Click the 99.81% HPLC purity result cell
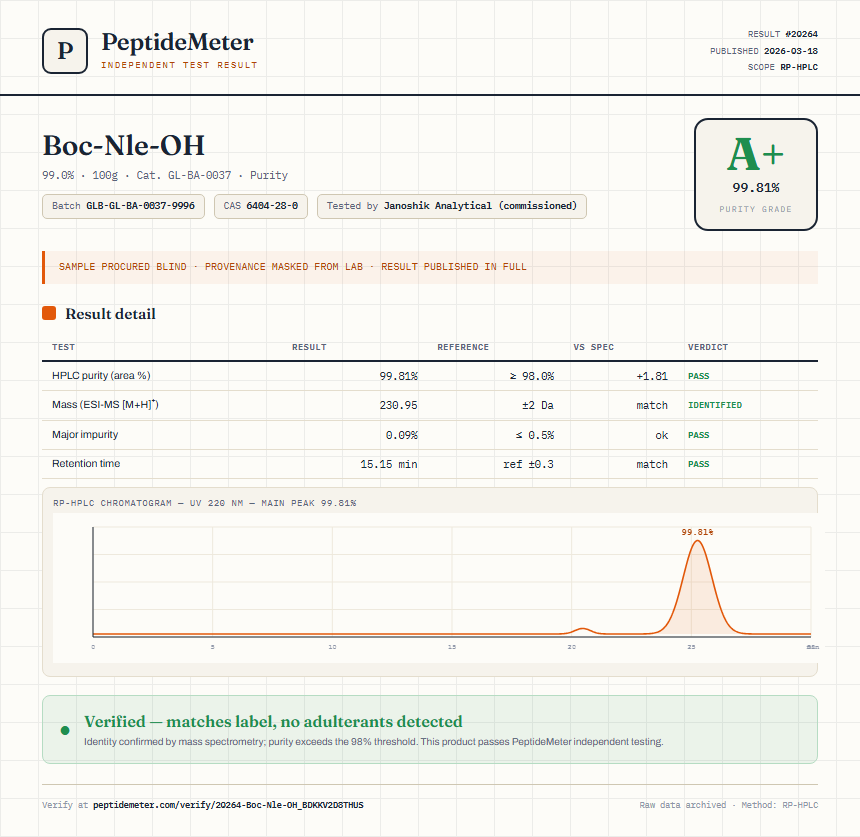 click(398, 376)
